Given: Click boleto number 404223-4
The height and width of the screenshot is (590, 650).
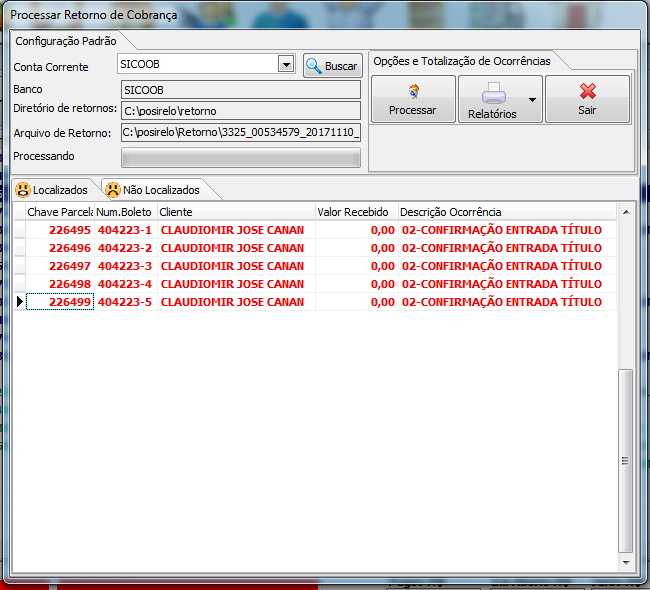Looking at the screenshot, I should [126, 284].
